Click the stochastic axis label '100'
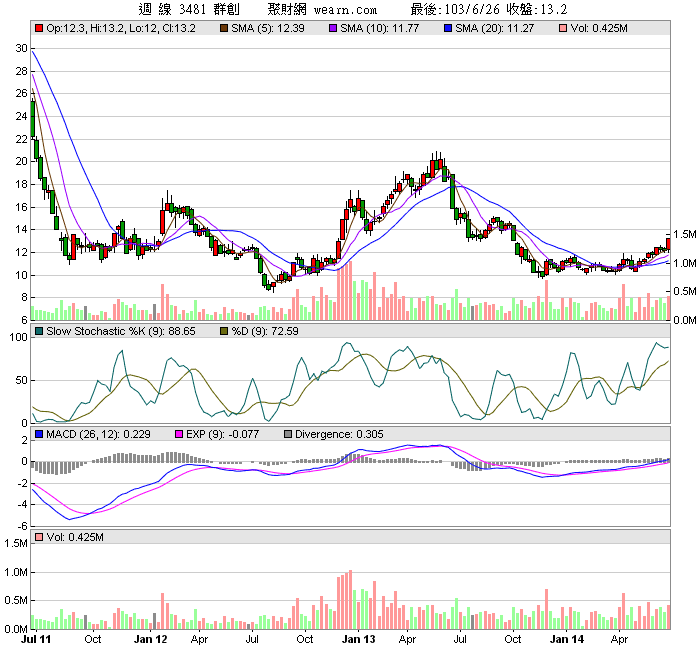The width and height of the screenshot is (700, 650). click(18, 337)
